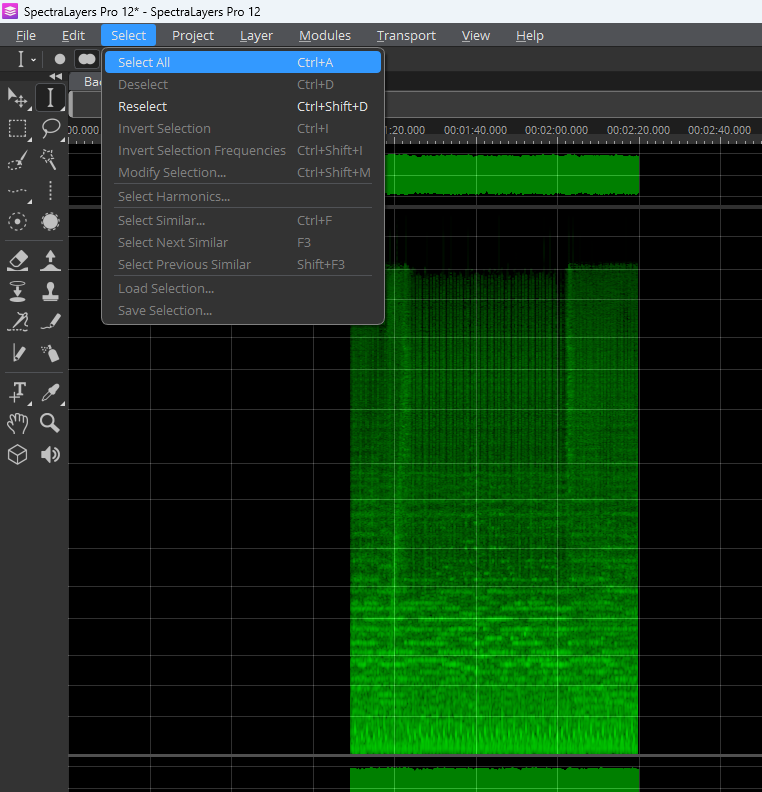Image resolution: width=762 pixels, height=792 pixels.
Task: Select the Lasso selection tool
Action: click(x=50, y=129)
